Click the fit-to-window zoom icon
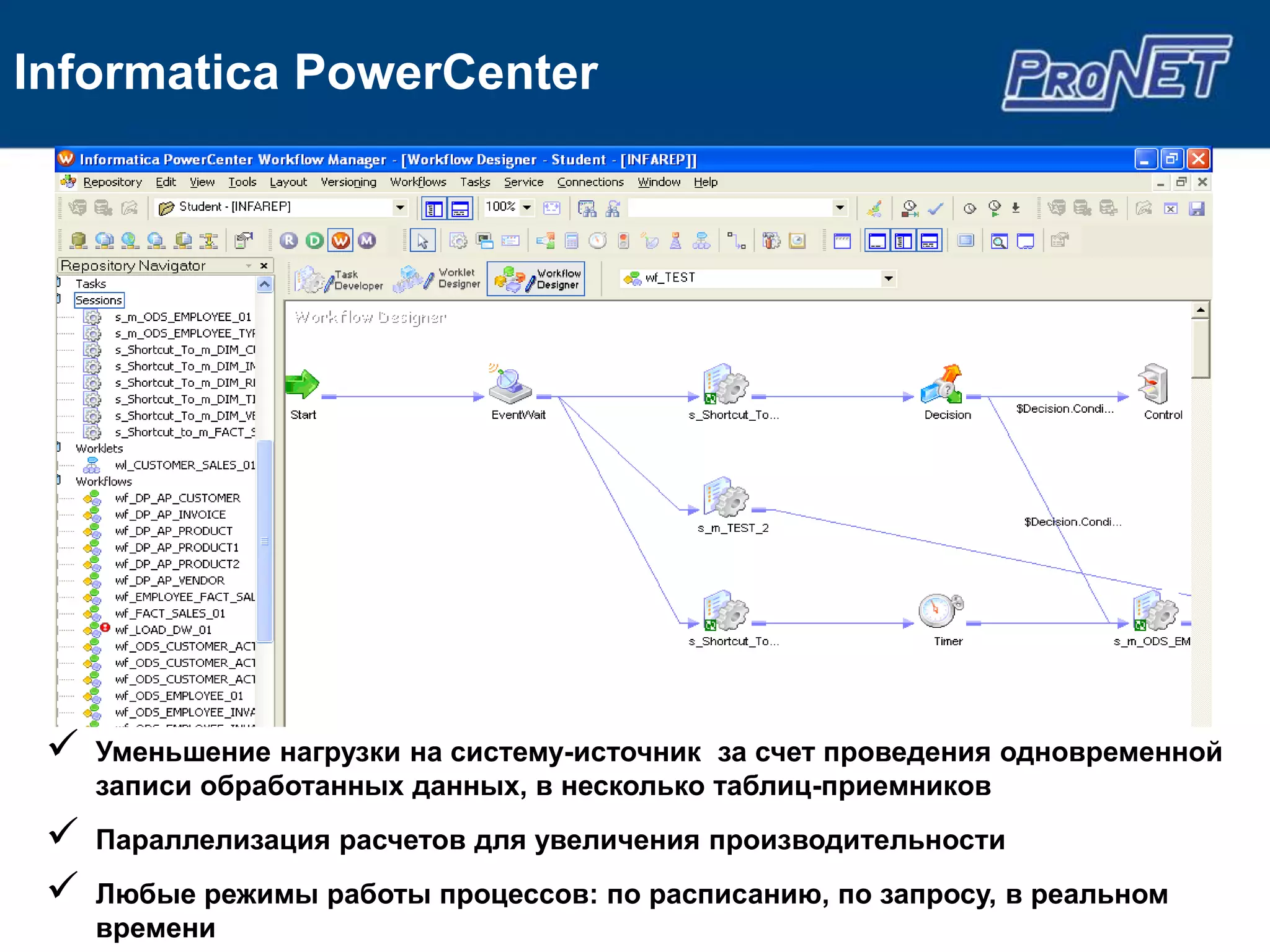Screen dimensions: 1270x952 551,208
